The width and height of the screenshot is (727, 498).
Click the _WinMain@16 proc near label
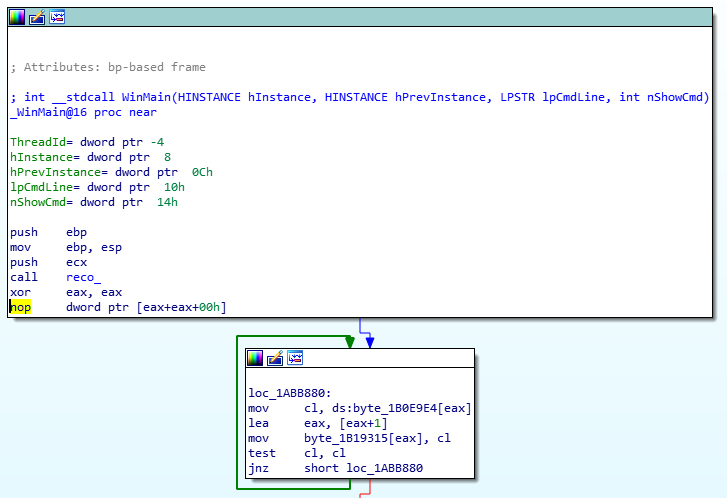pos(83,112)
